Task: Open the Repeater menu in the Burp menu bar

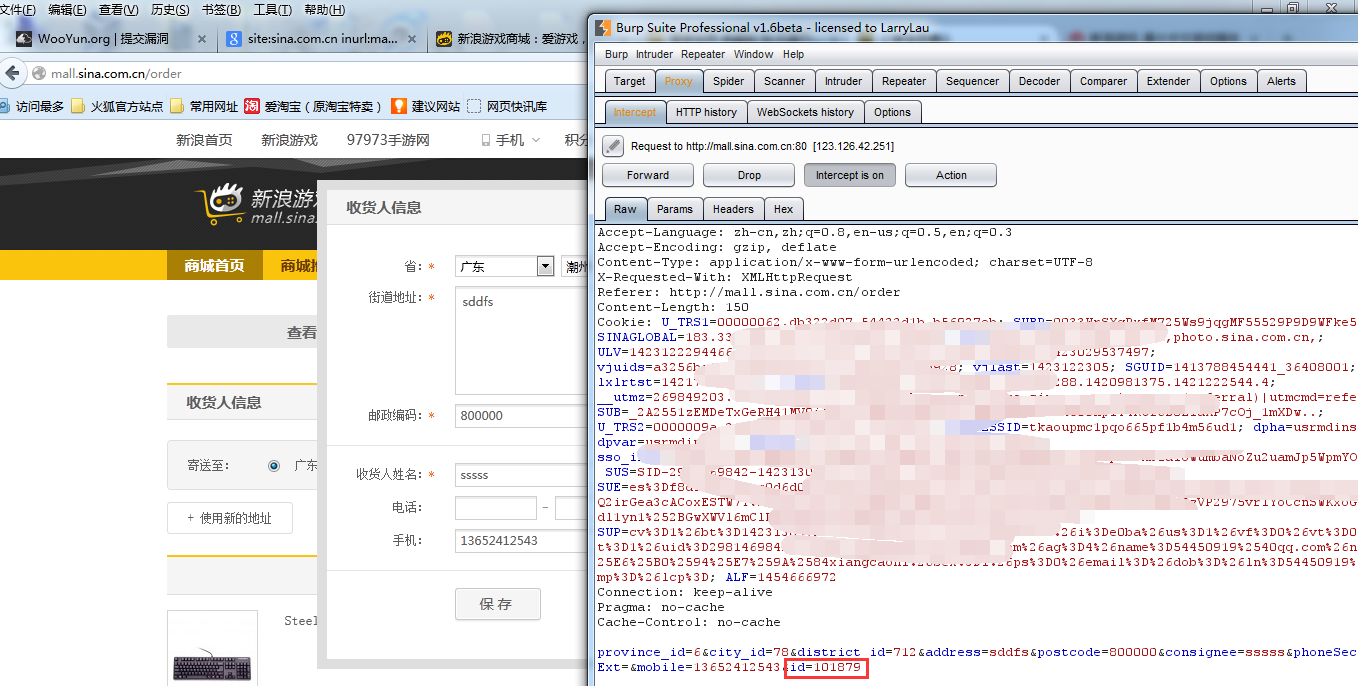Action: pos(703,54)
